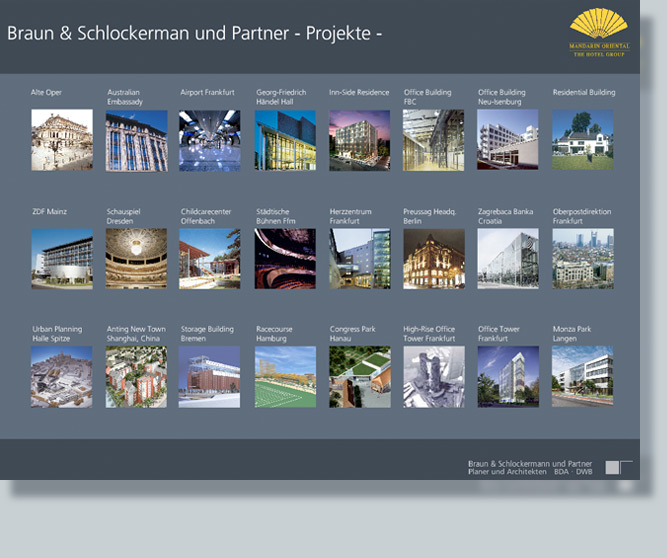667x558 pixels.
Task: Select the Schauspiel Dresden theater thumbnail
Action: point(136,259)
